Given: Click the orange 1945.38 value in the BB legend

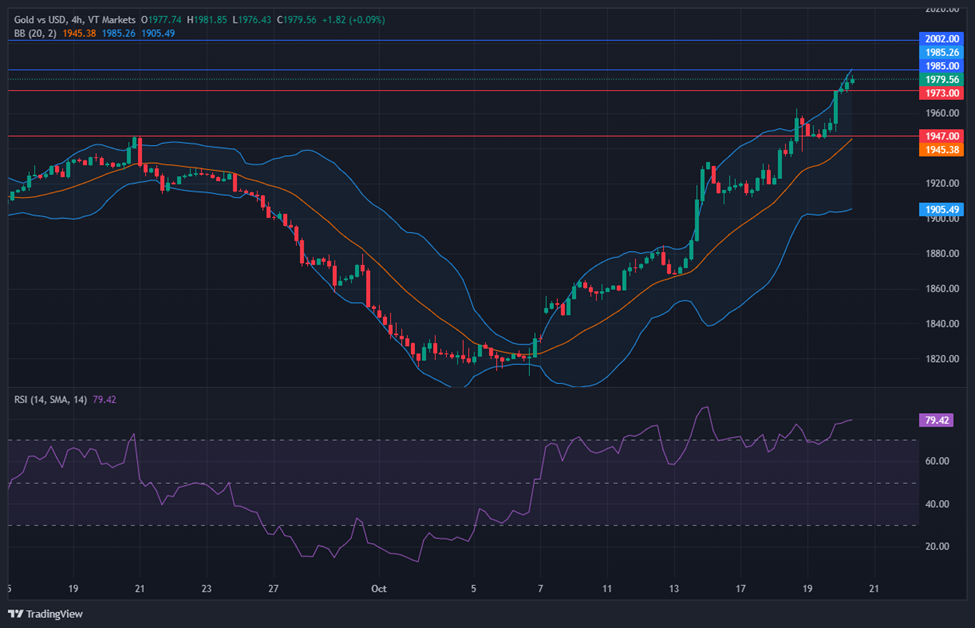Looking at the screenshot, I should 79,34.
